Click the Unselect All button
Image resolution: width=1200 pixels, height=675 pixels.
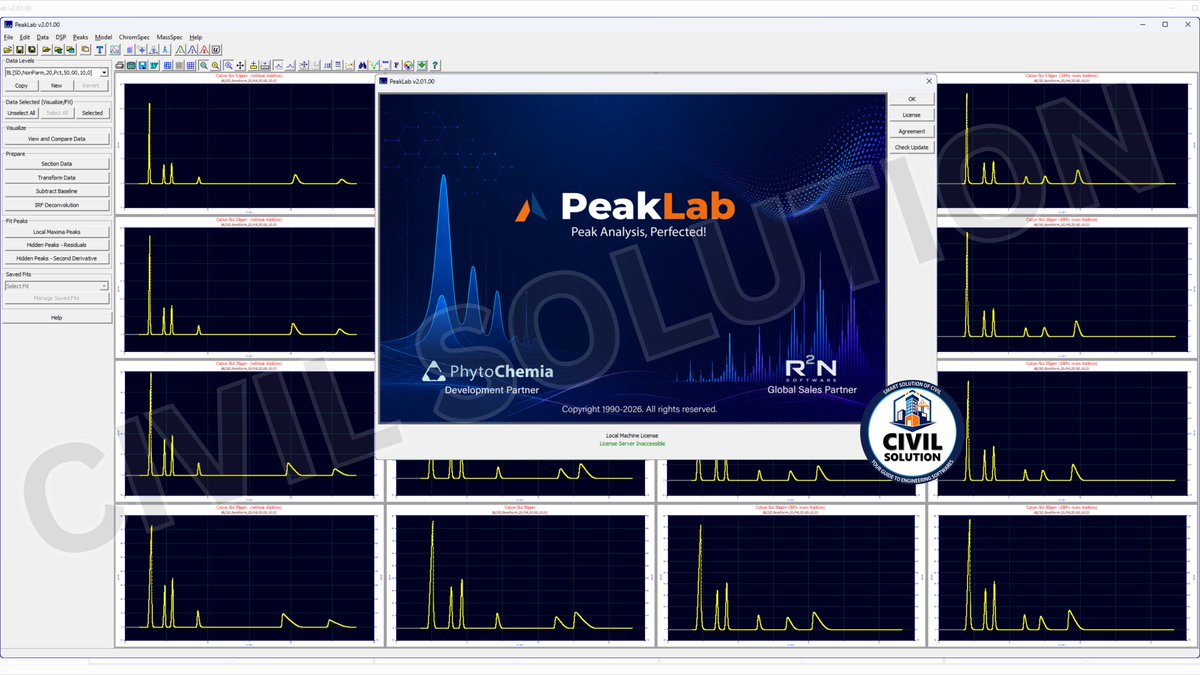21,113
